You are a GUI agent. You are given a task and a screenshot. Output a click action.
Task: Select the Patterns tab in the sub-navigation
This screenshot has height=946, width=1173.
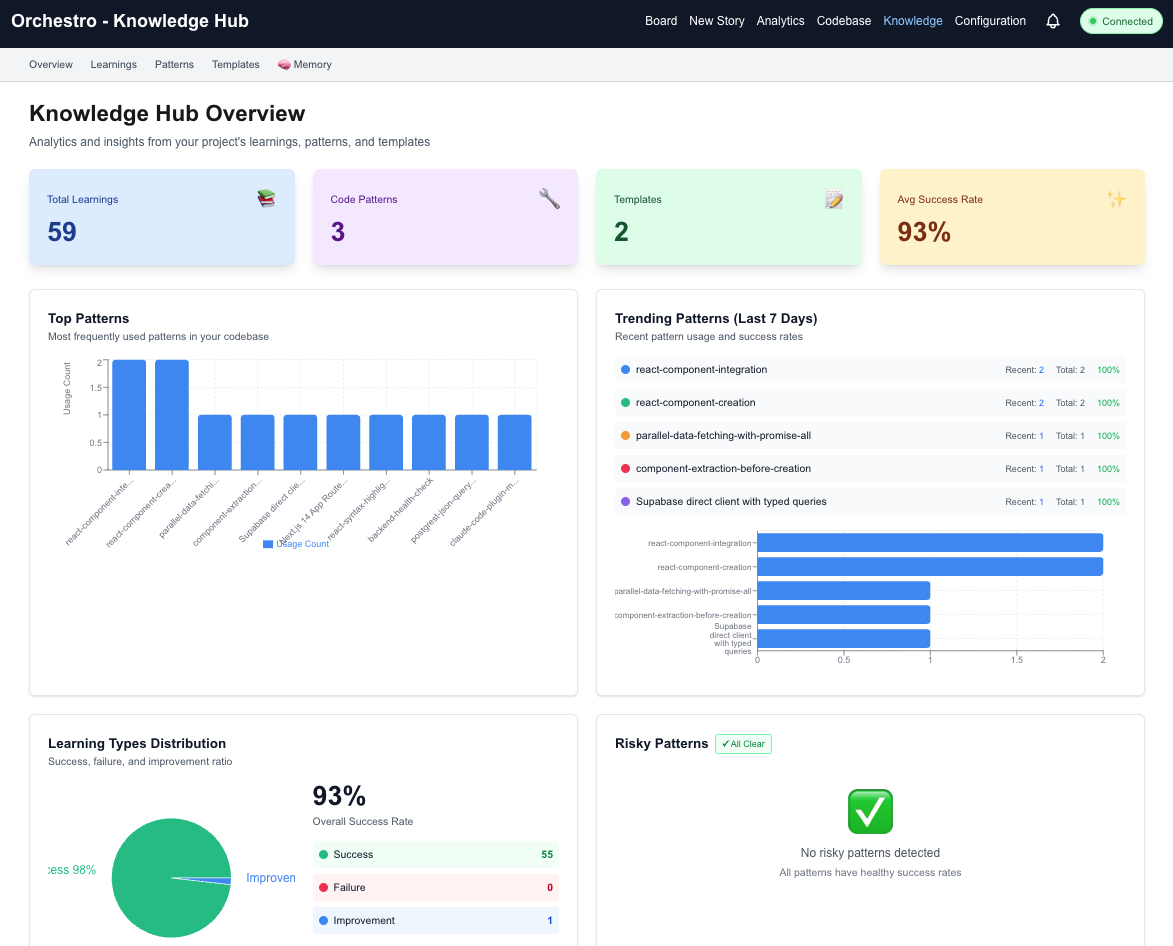click(174, 64)
